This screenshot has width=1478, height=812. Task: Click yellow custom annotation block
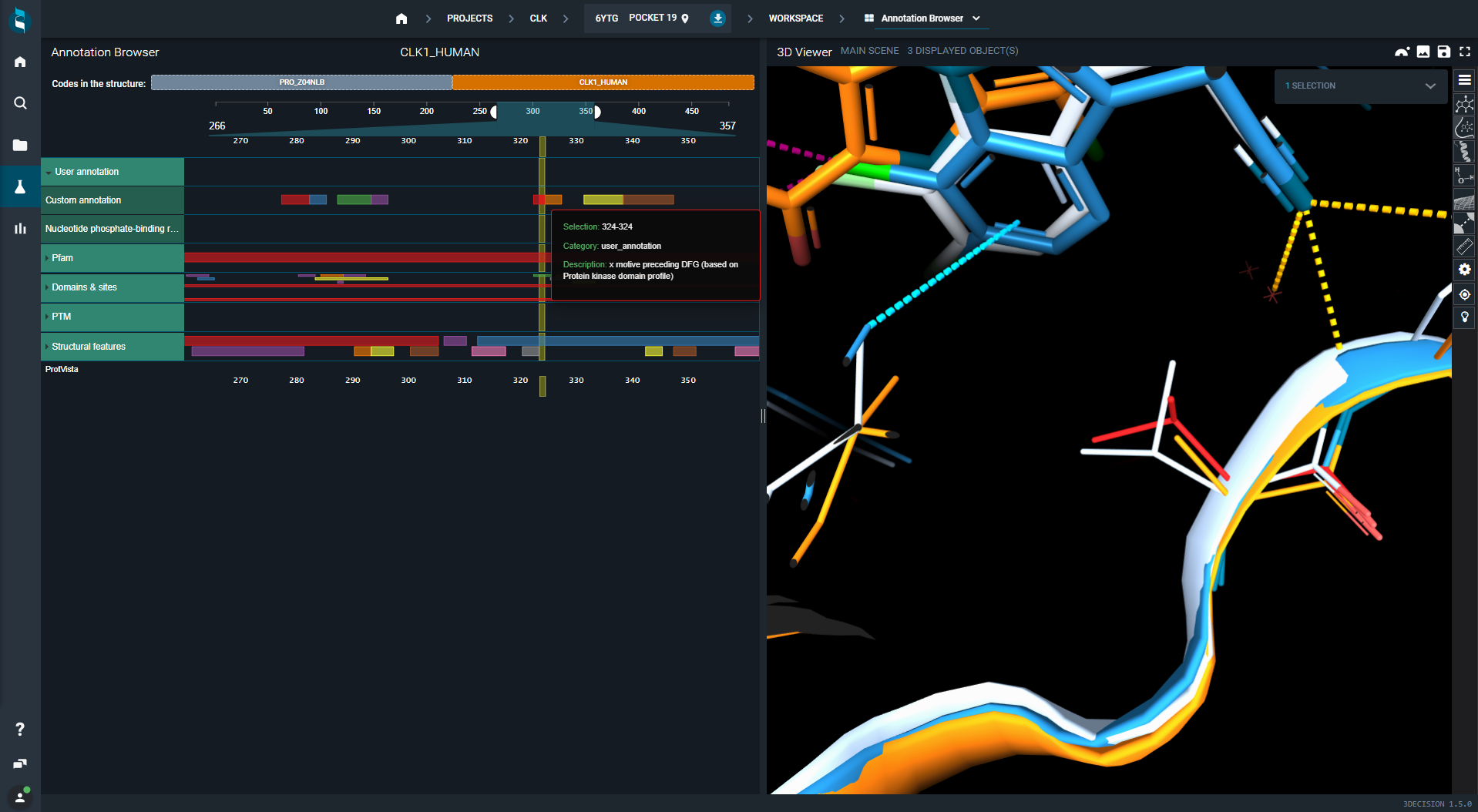point(603,200)
